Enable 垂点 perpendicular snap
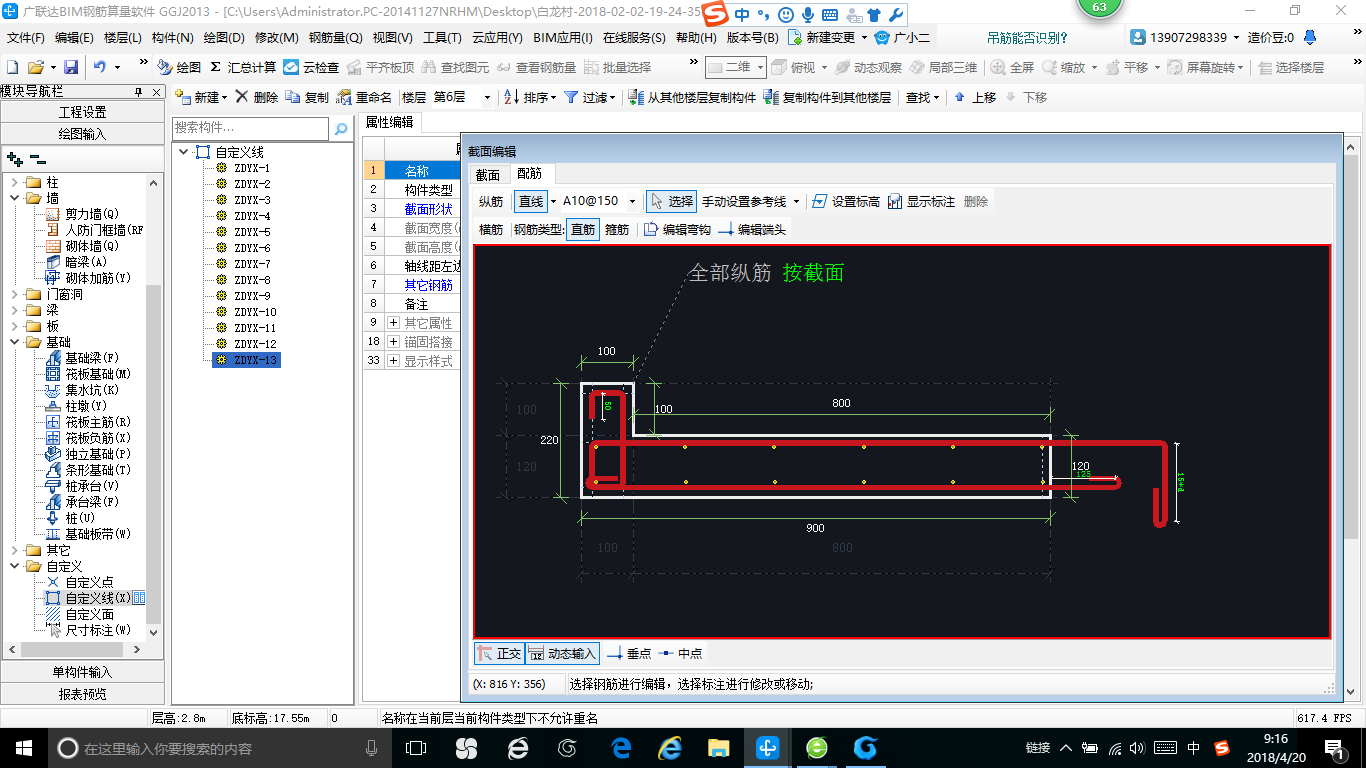The image size is (1366, 768). tap(629, 653)
